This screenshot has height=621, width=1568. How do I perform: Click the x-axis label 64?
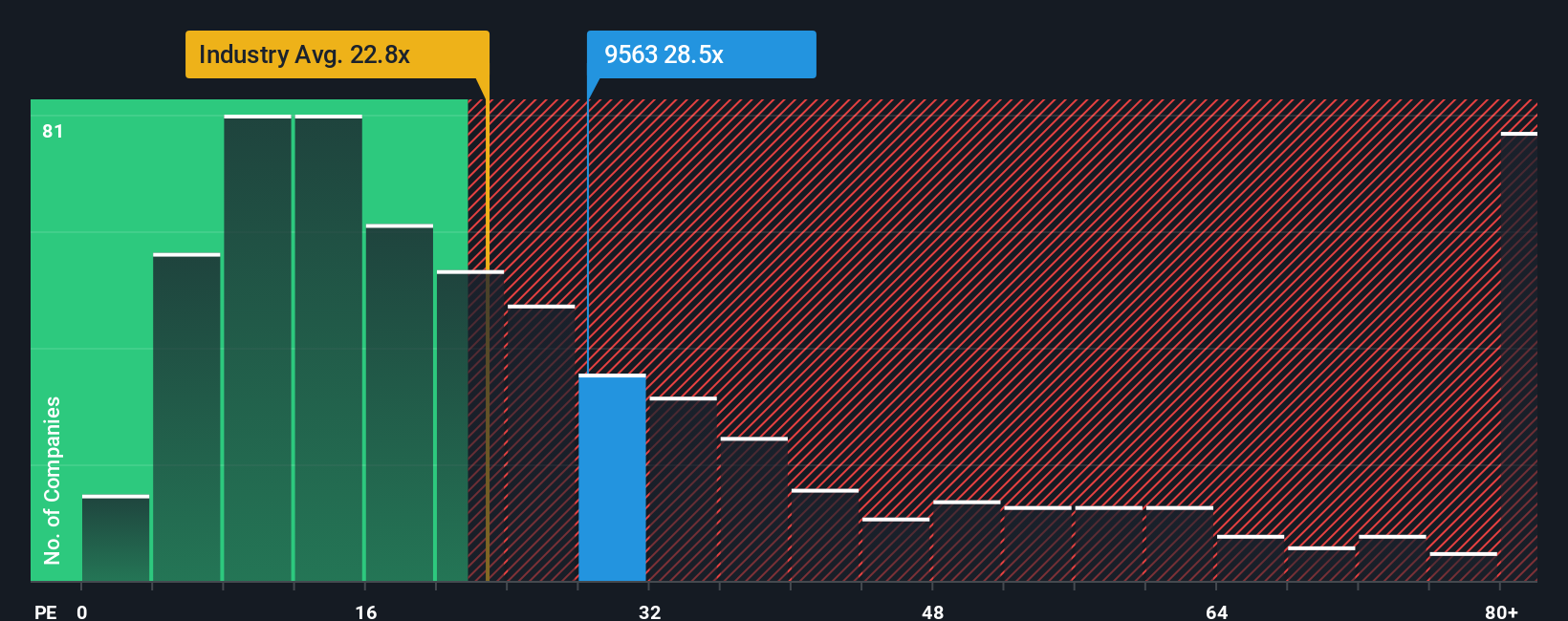(1217, 611)
